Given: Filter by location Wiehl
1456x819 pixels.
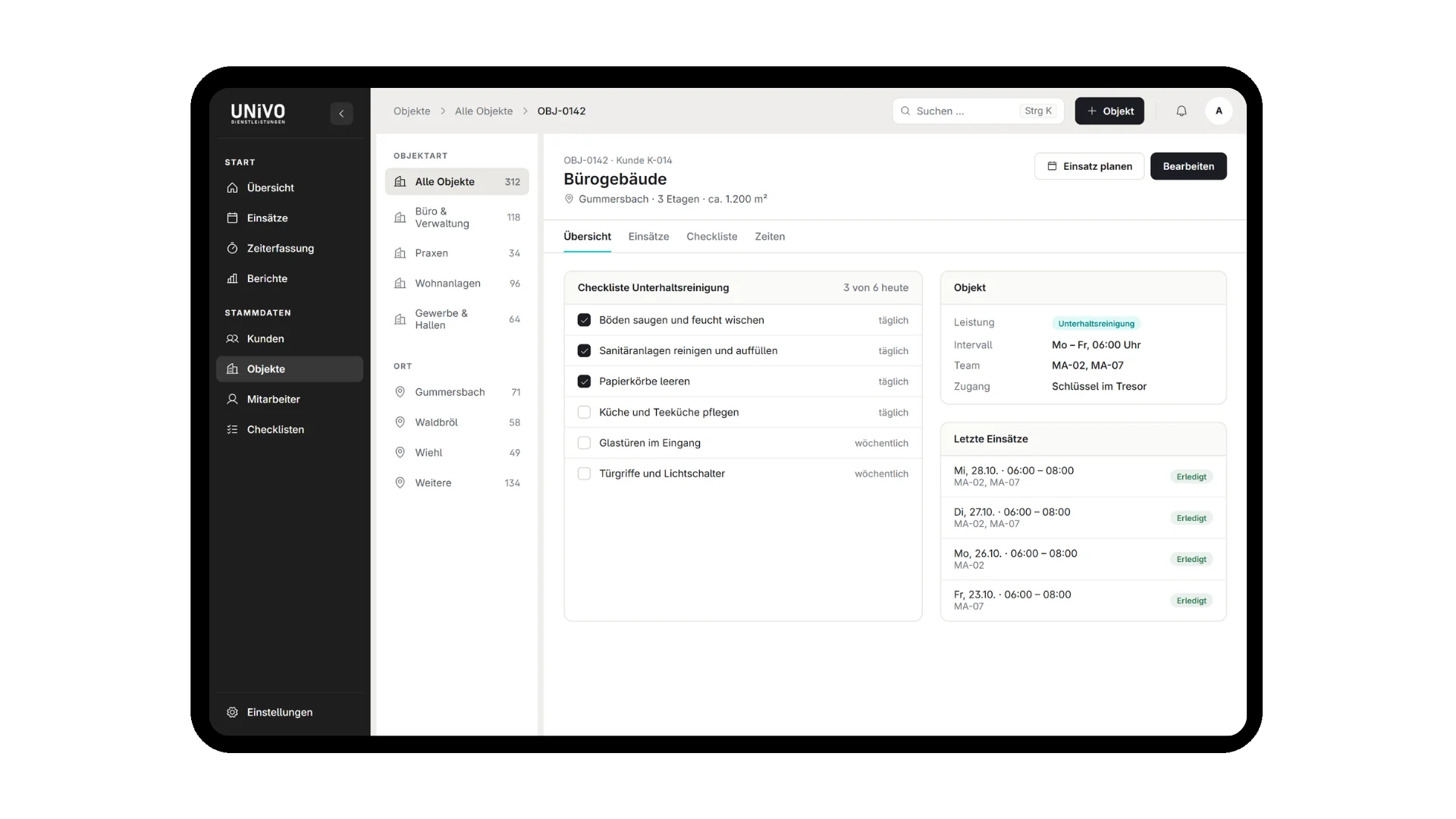Looking at the screenshot, I should pyautogui.click(x=457, y=453).
